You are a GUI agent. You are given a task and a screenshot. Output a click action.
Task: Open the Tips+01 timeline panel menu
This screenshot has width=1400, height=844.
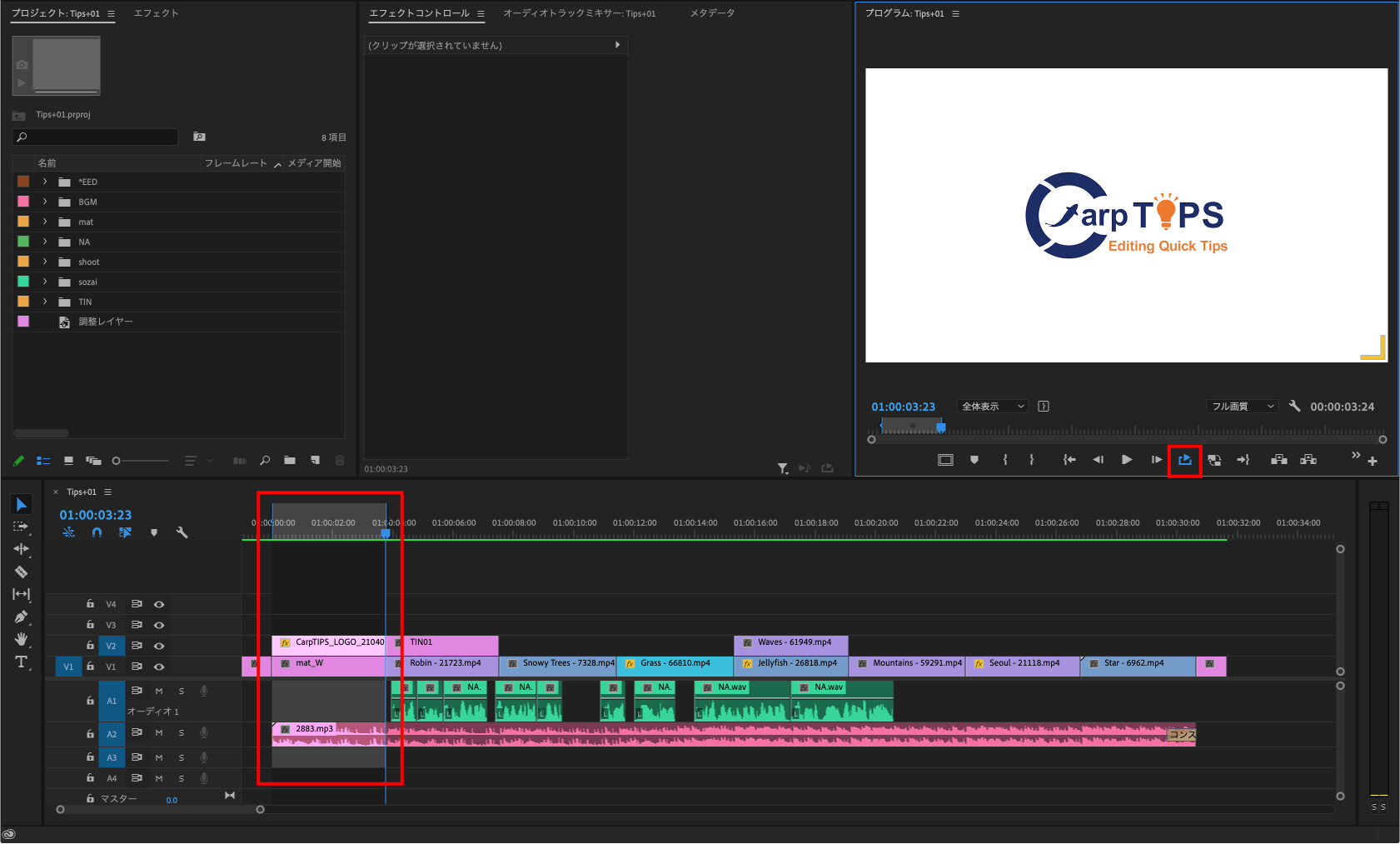[107, 492]
